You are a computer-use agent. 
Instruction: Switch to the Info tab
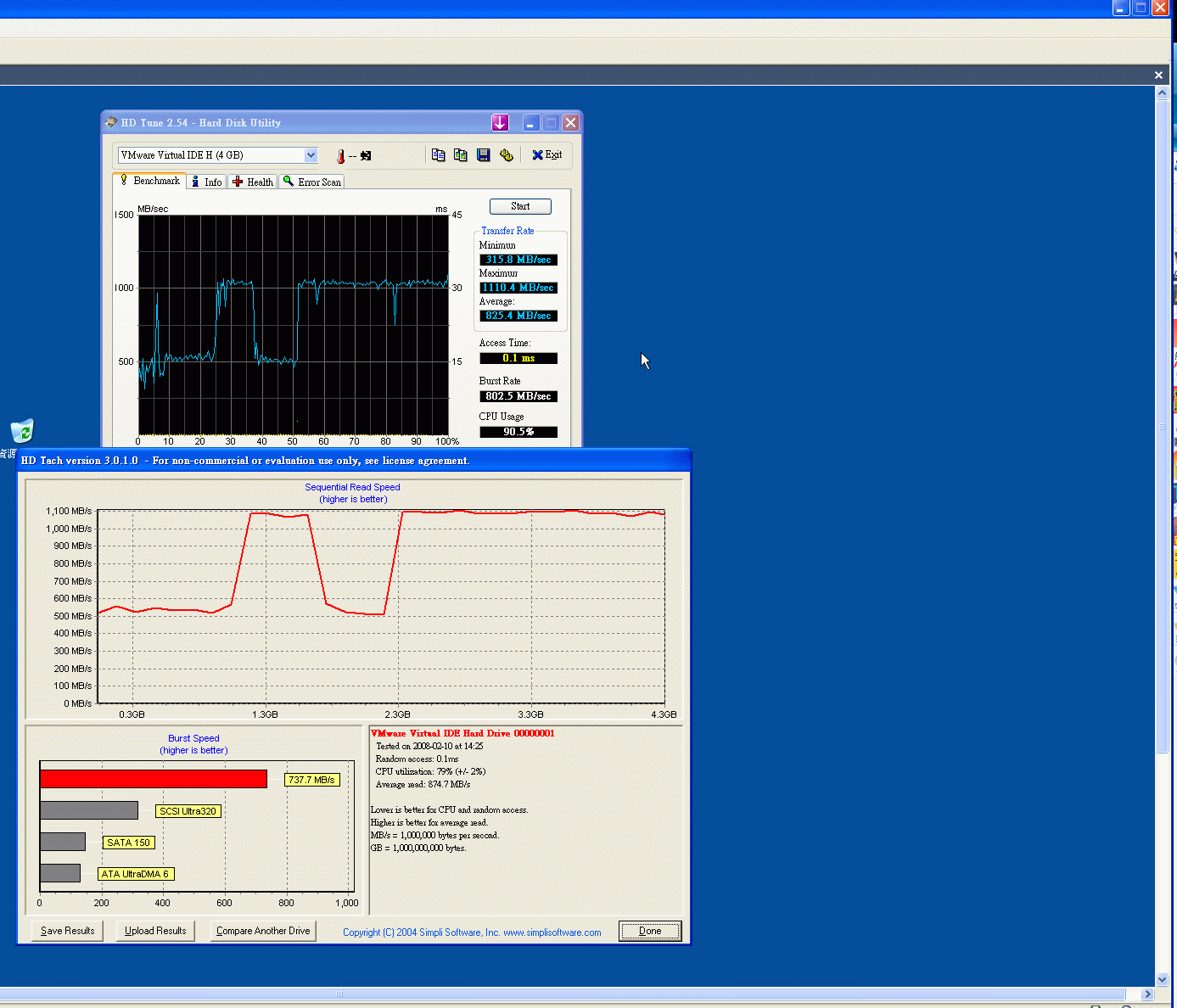206,182
